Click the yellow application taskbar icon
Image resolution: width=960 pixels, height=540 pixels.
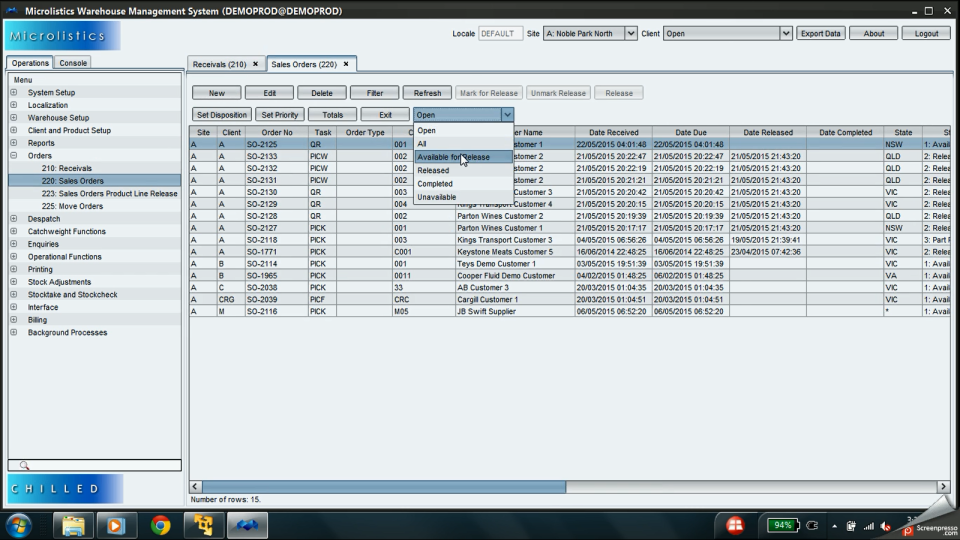click(203, 525)
